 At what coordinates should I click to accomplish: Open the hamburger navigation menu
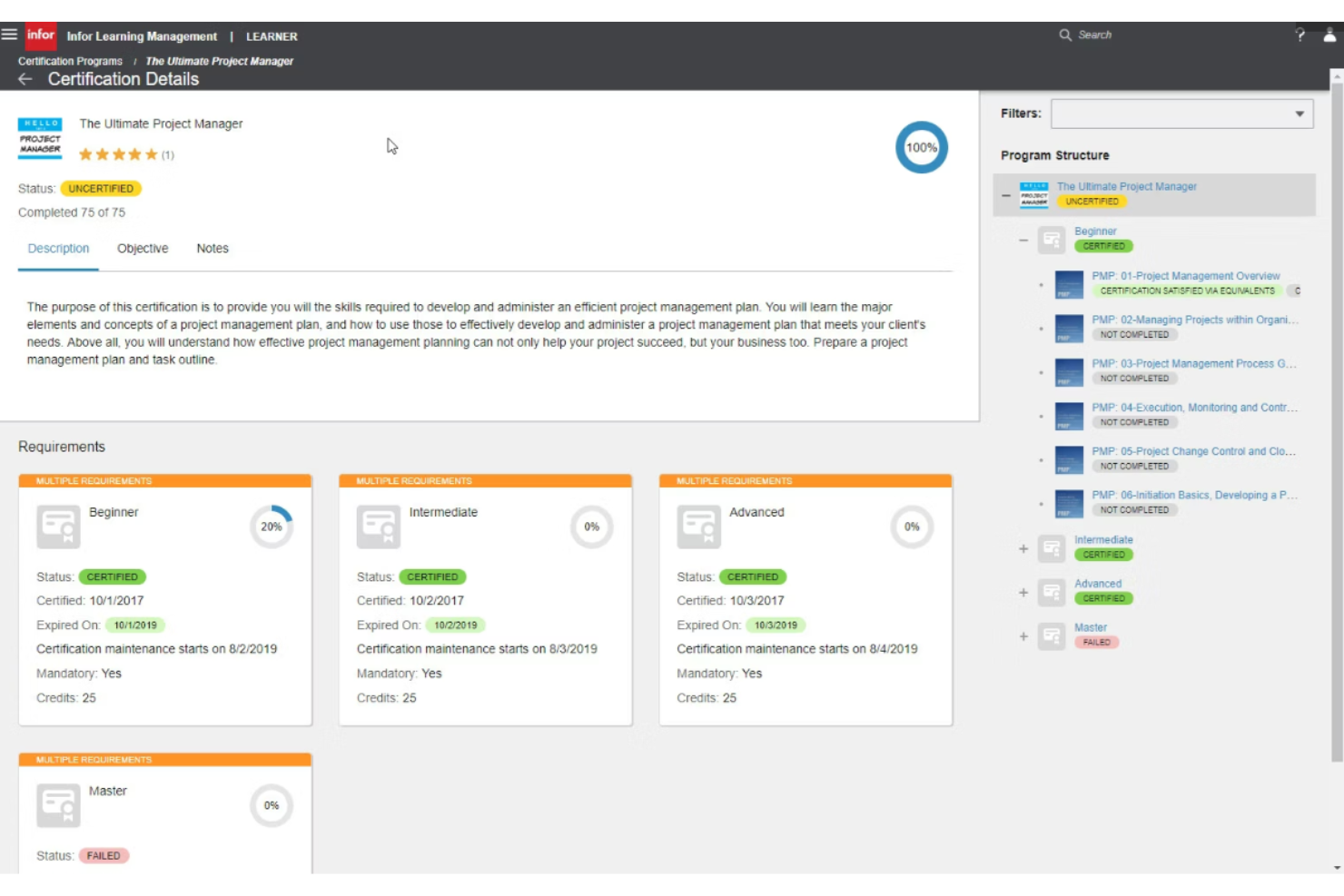[x=10, y=33]
